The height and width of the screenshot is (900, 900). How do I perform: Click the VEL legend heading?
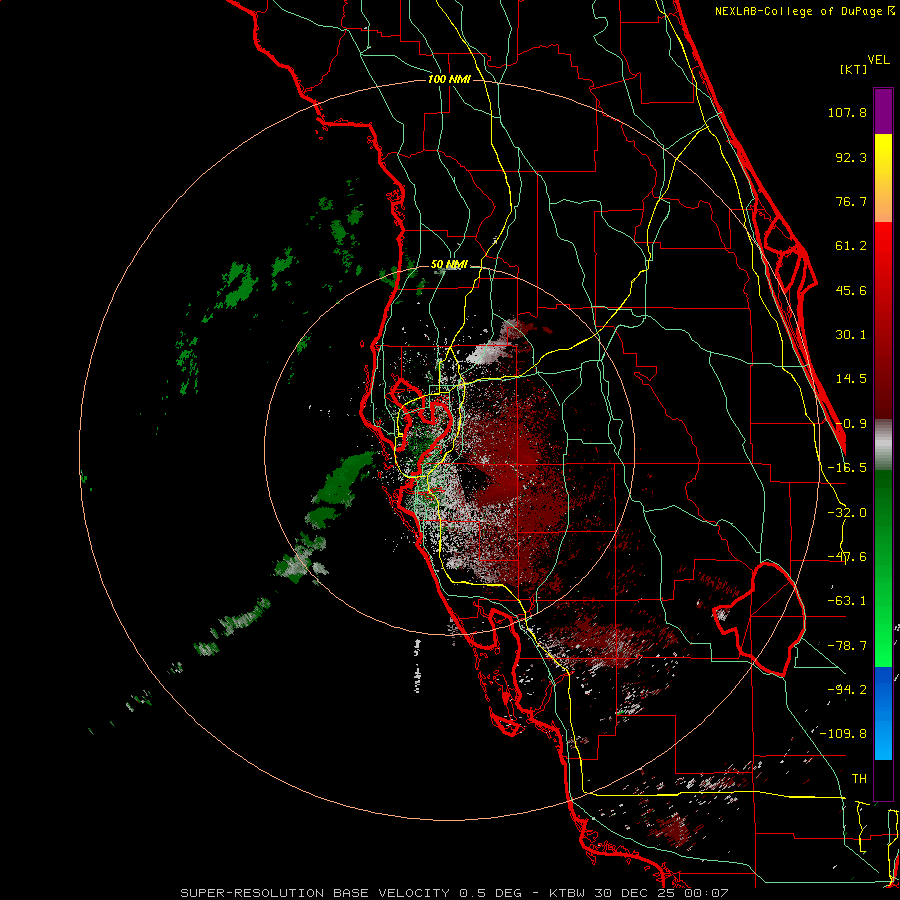[878, 59]
